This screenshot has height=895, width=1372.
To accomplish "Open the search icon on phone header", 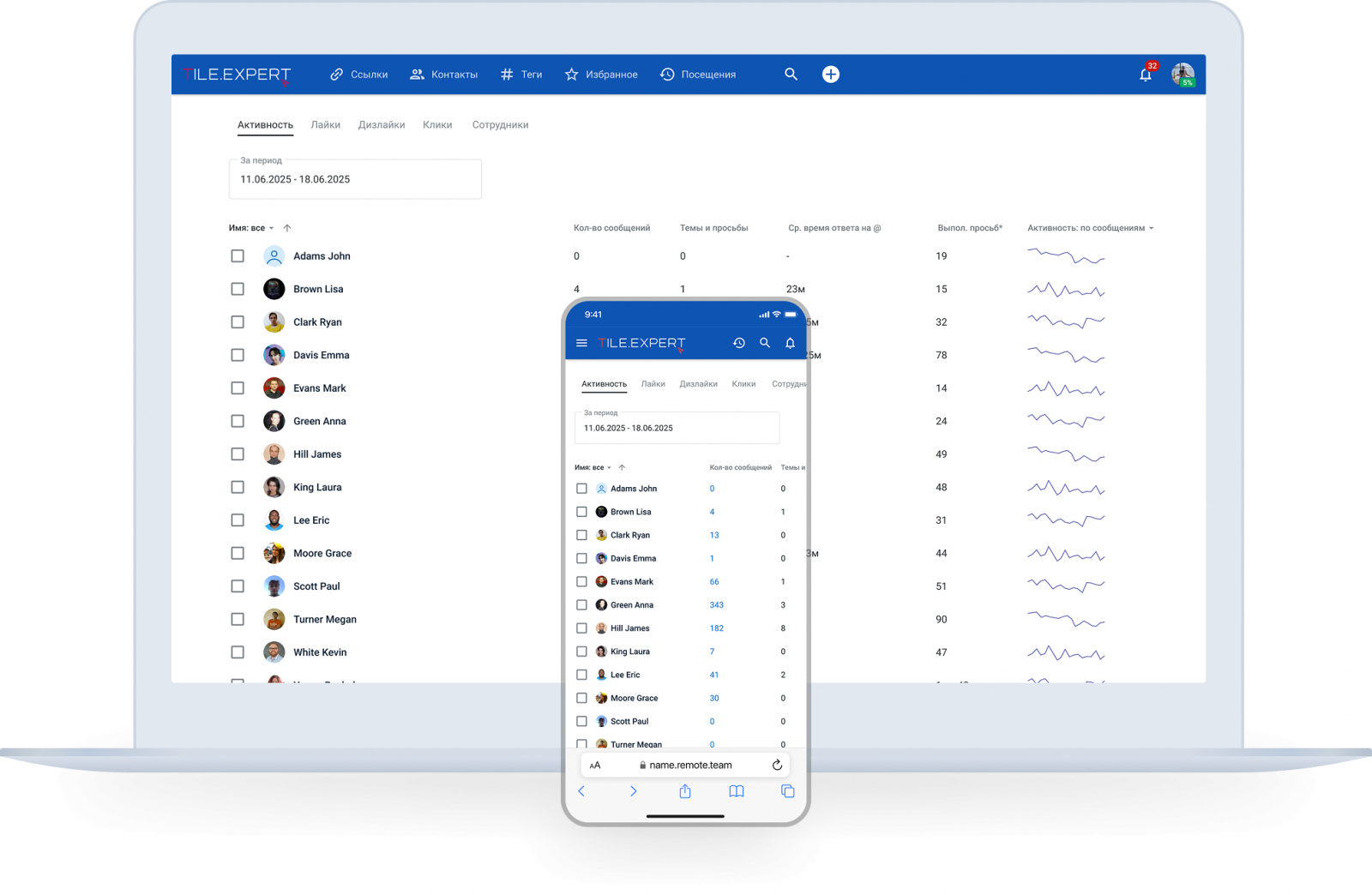I will click(x=765, y=343).
